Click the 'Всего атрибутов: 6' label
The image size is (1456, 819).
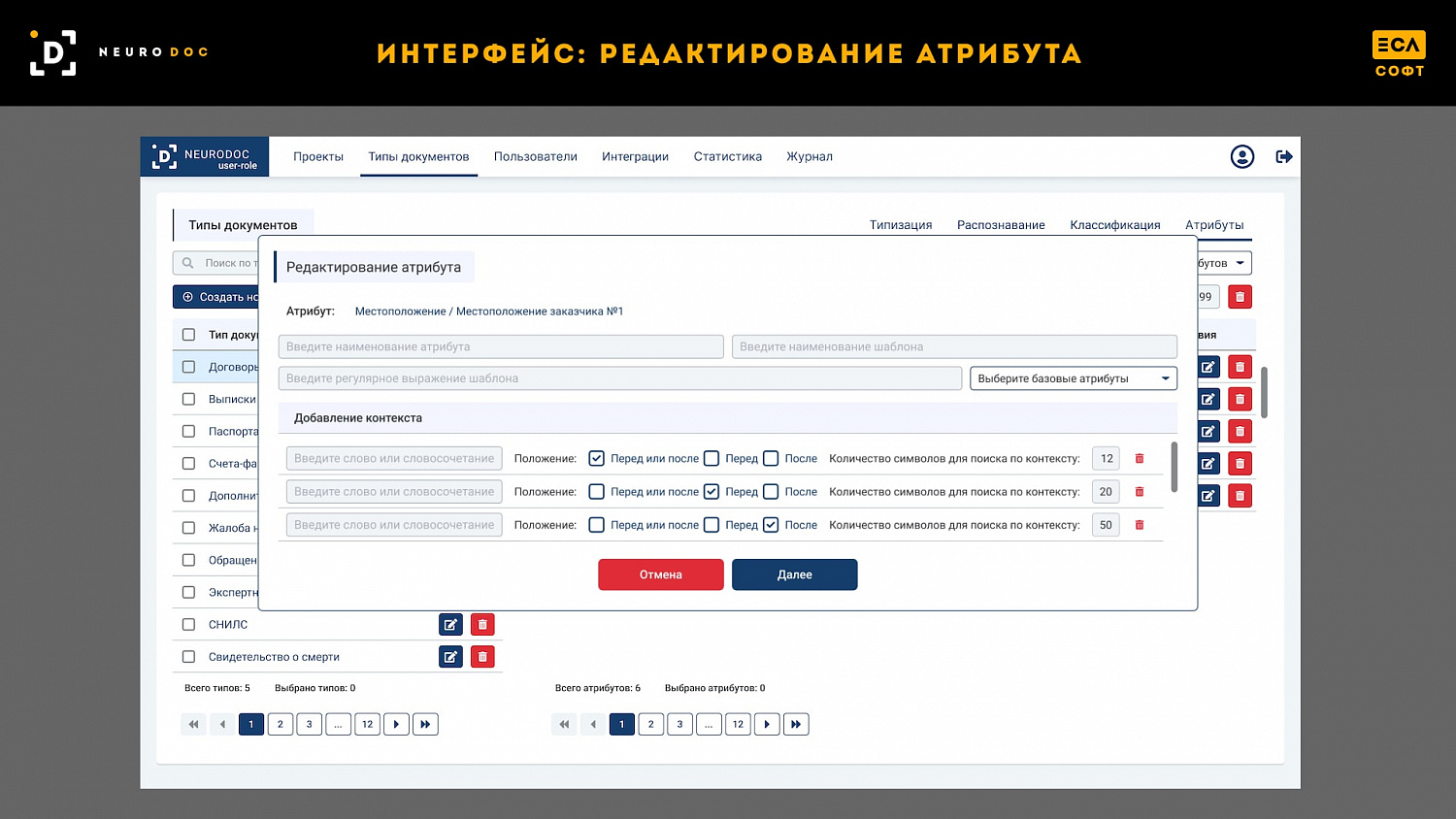click(x=598, y=688)
